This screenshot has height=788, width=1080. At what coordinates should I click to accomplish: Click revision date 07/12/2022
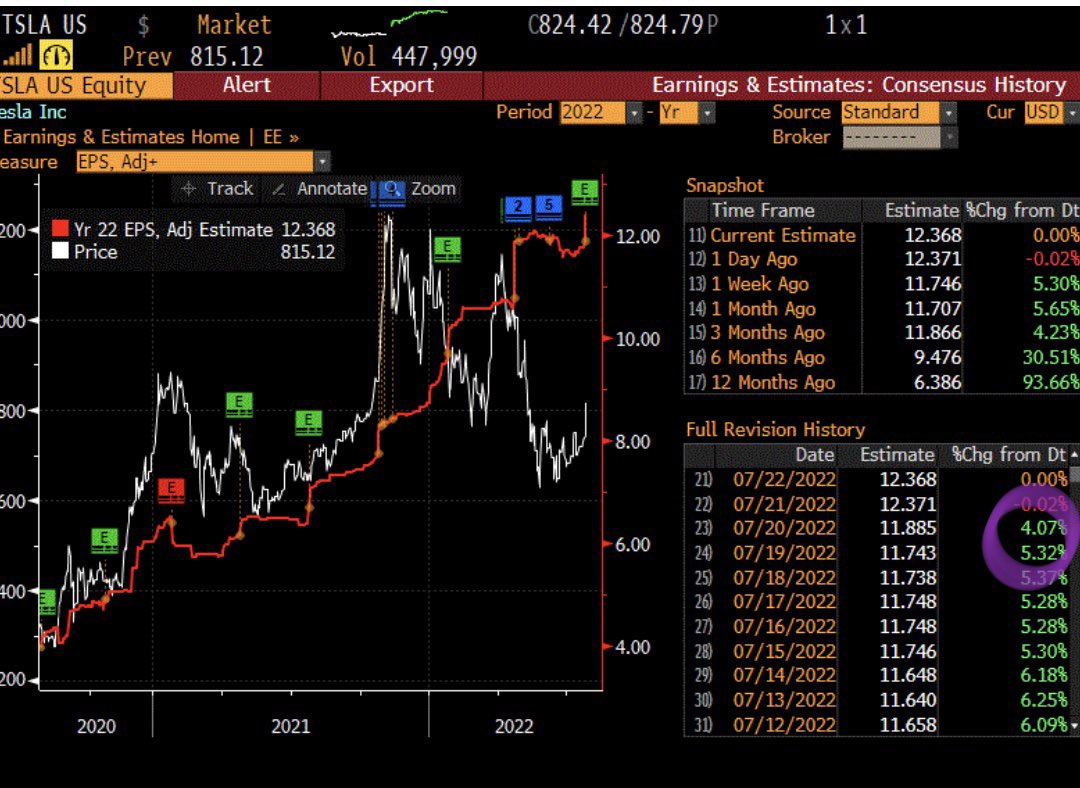point(785,725)
